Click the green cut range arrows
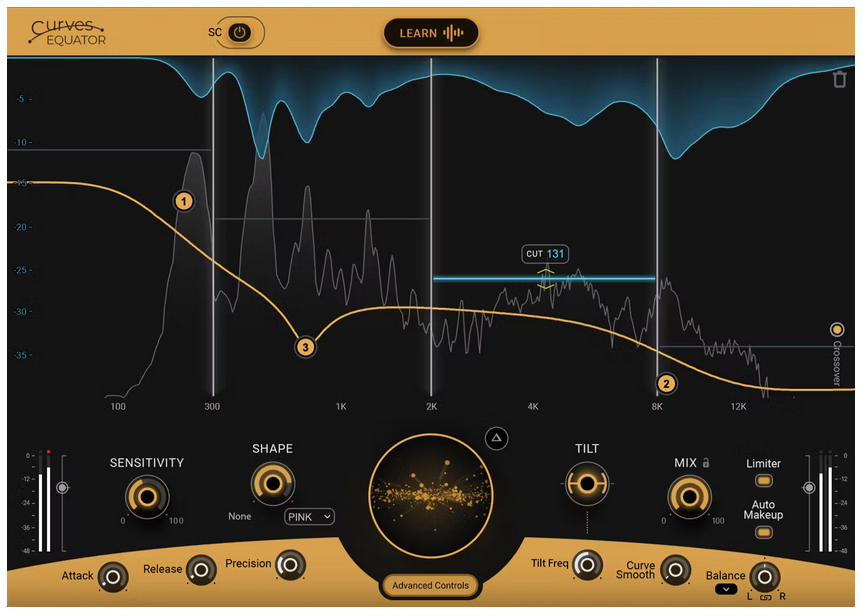 (x=545, y=279)
